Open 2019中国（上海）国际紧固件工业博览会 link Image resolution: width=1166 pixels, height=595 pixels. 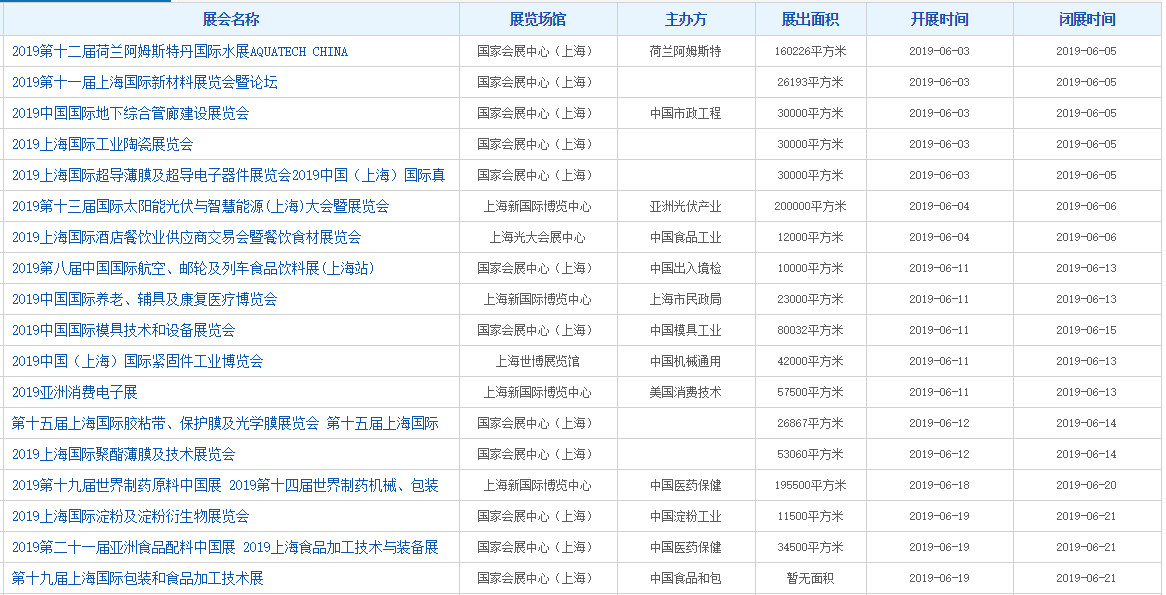pyautogui.click(x=138, y=361)
